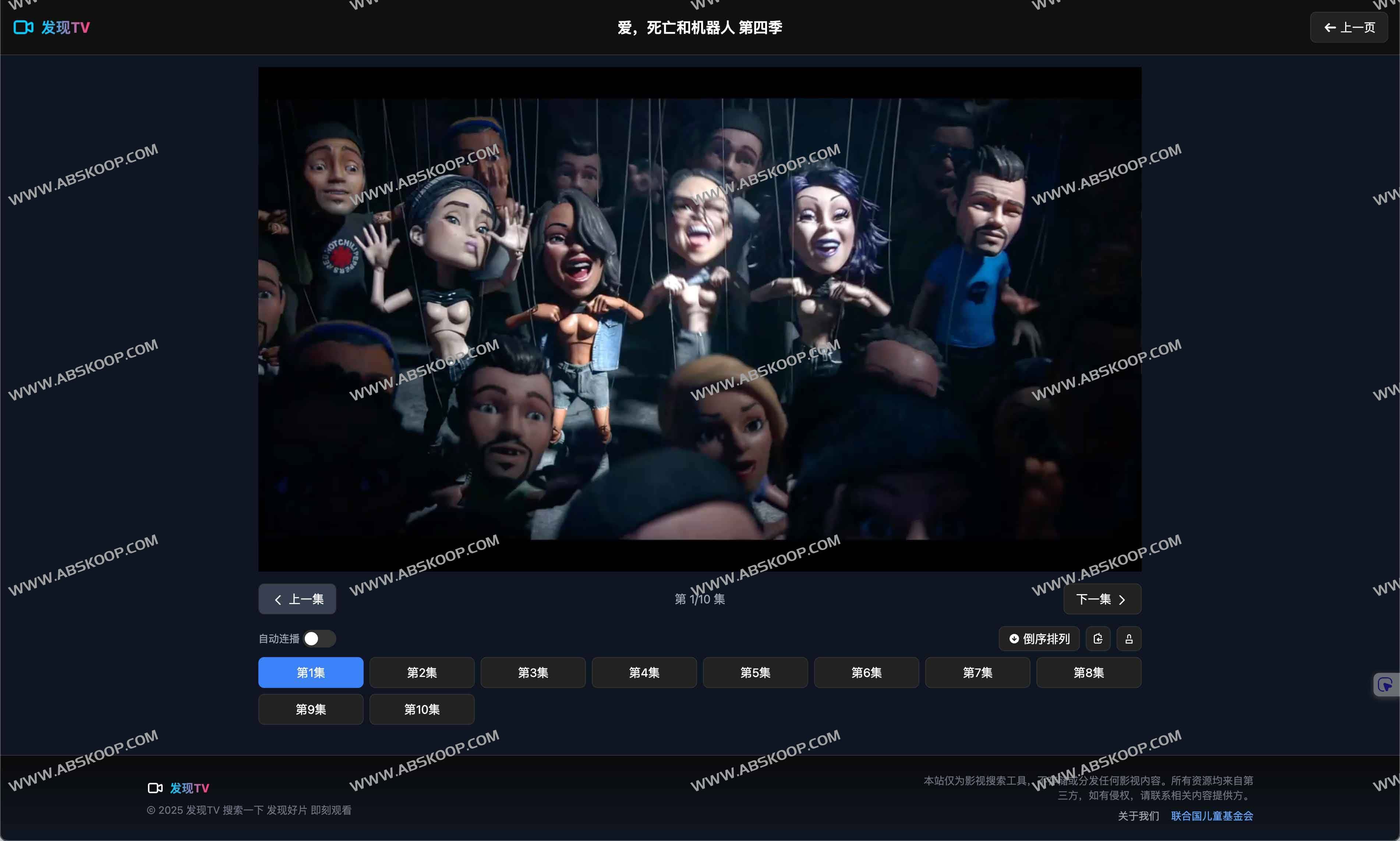Play the next episode via 下一集
The height and width of the screenshot is (841, 1400).
(1101, 599)
